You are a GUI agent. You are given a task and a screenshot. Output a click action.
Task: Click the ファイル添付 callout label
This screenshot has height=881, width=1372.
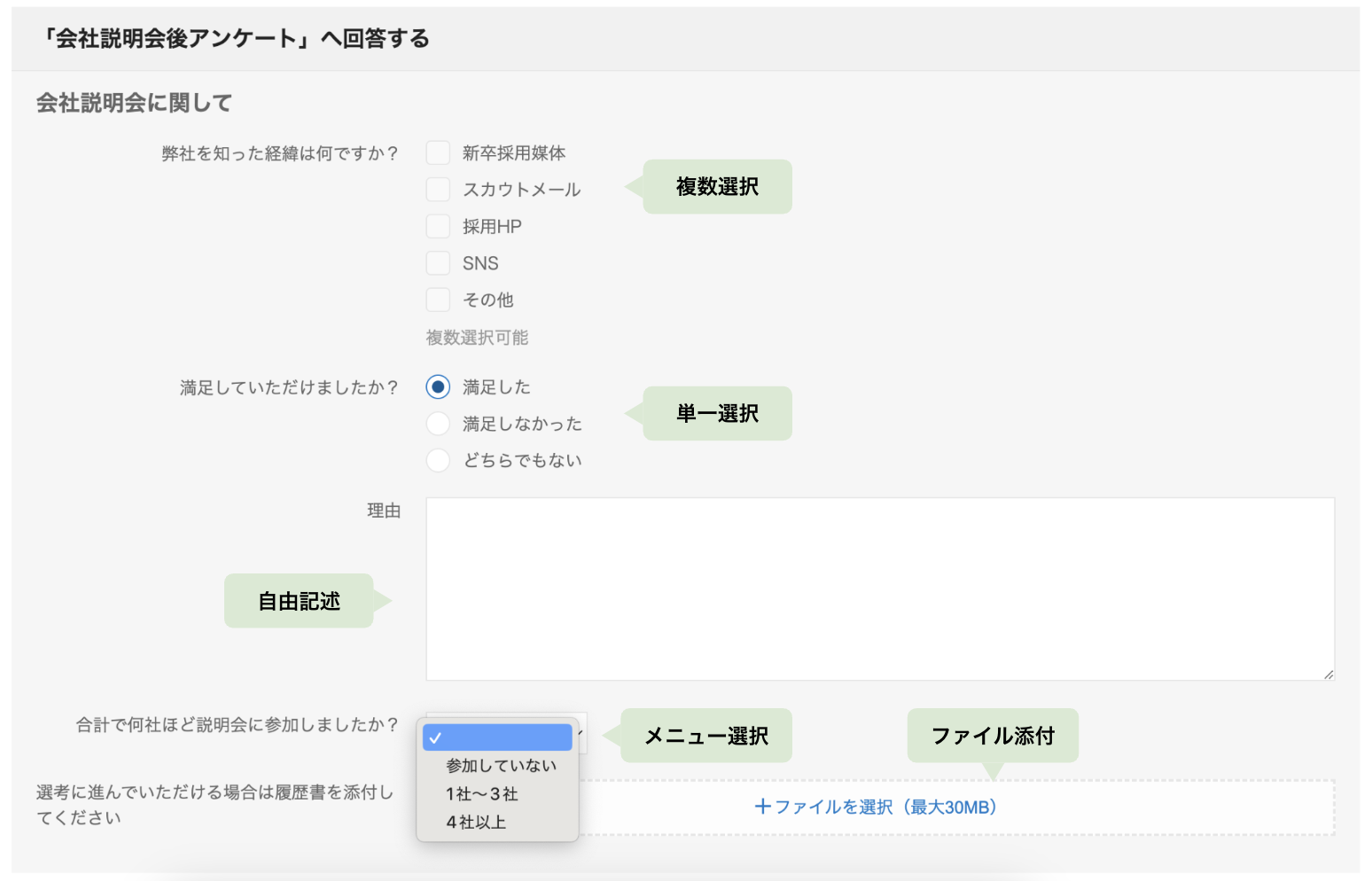(x=993, y=736)
